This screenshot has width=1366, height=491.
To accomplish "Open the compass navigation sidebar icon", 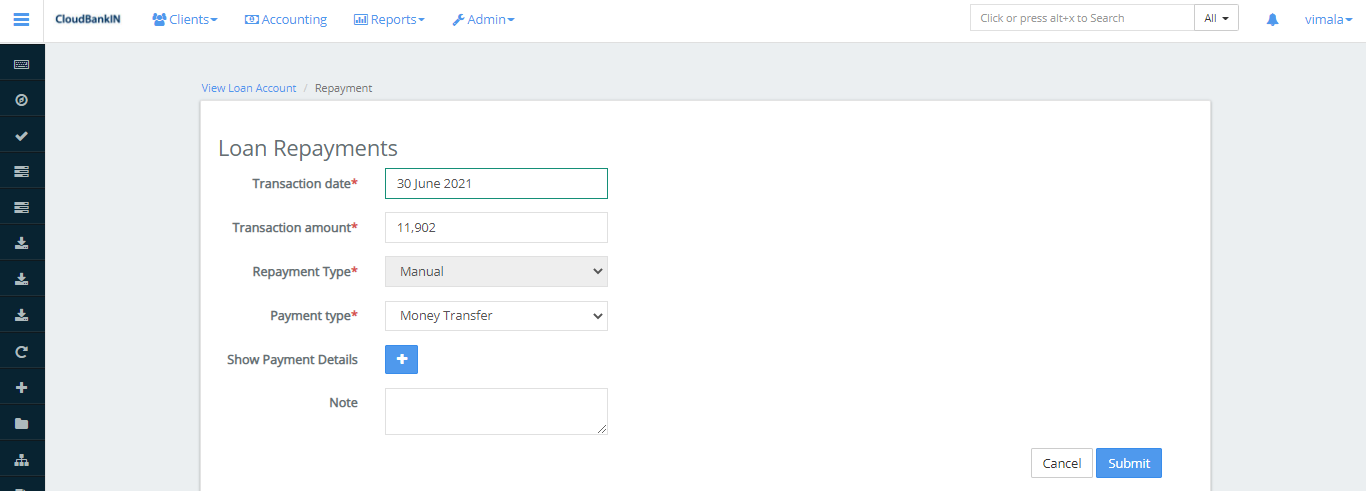I will (21, 100).
